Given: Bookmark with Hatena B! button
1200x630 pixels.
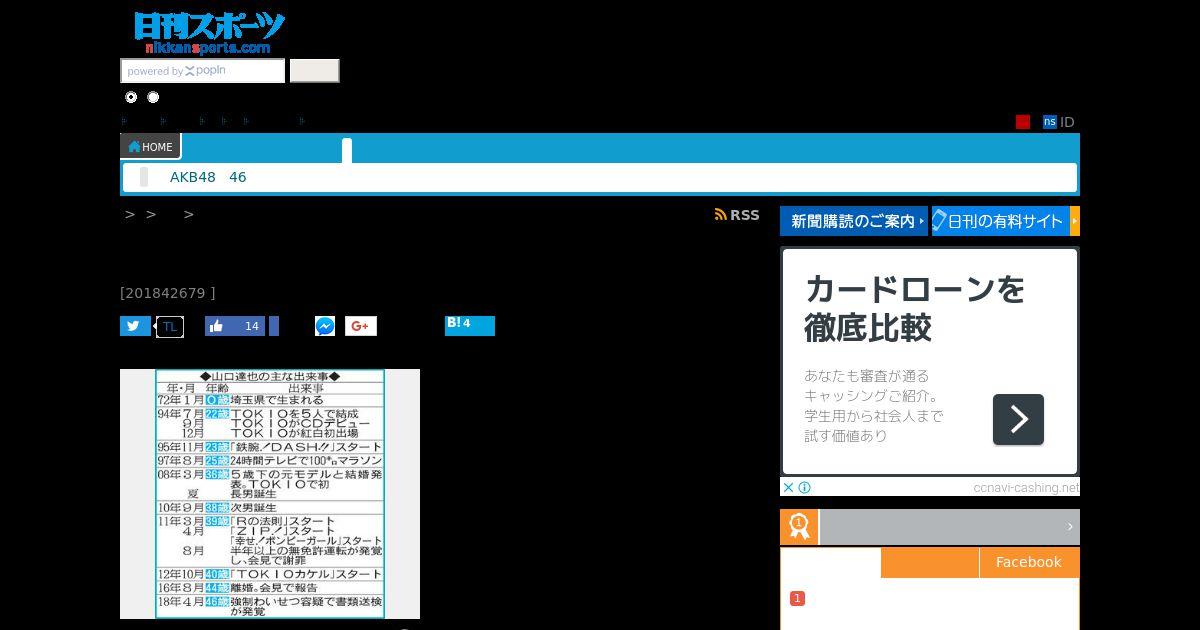Looking at the screenshot, I should point(470,325).
